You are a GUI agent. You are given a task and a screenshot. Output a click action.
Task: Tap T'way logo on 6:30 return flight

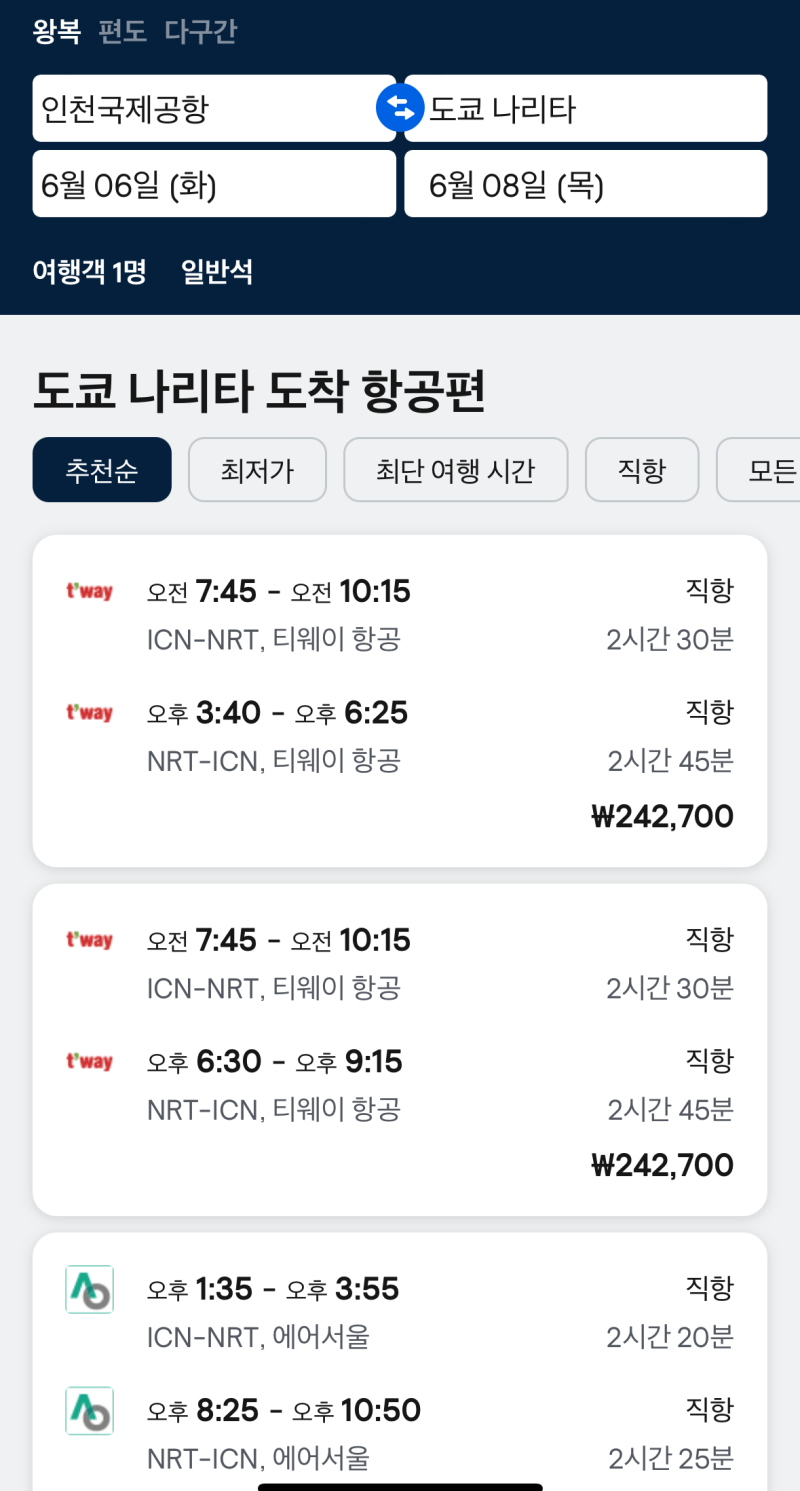[x=89, y=1061]
